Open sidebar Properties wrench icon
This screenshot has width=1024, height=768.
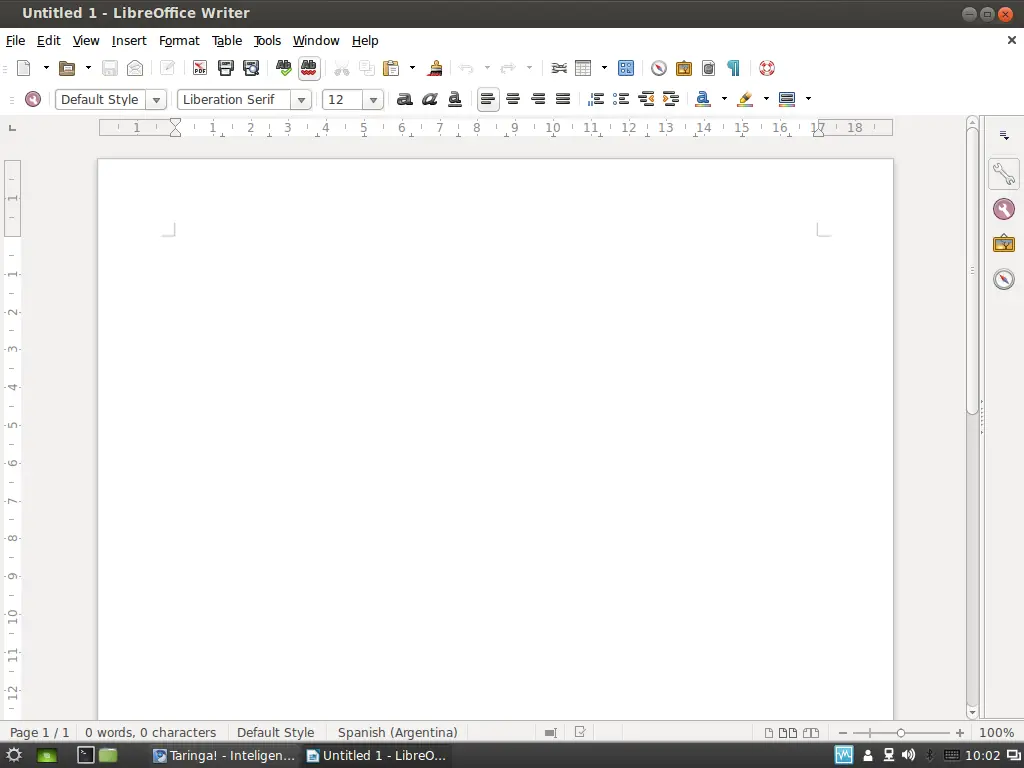click(1004, 174)
